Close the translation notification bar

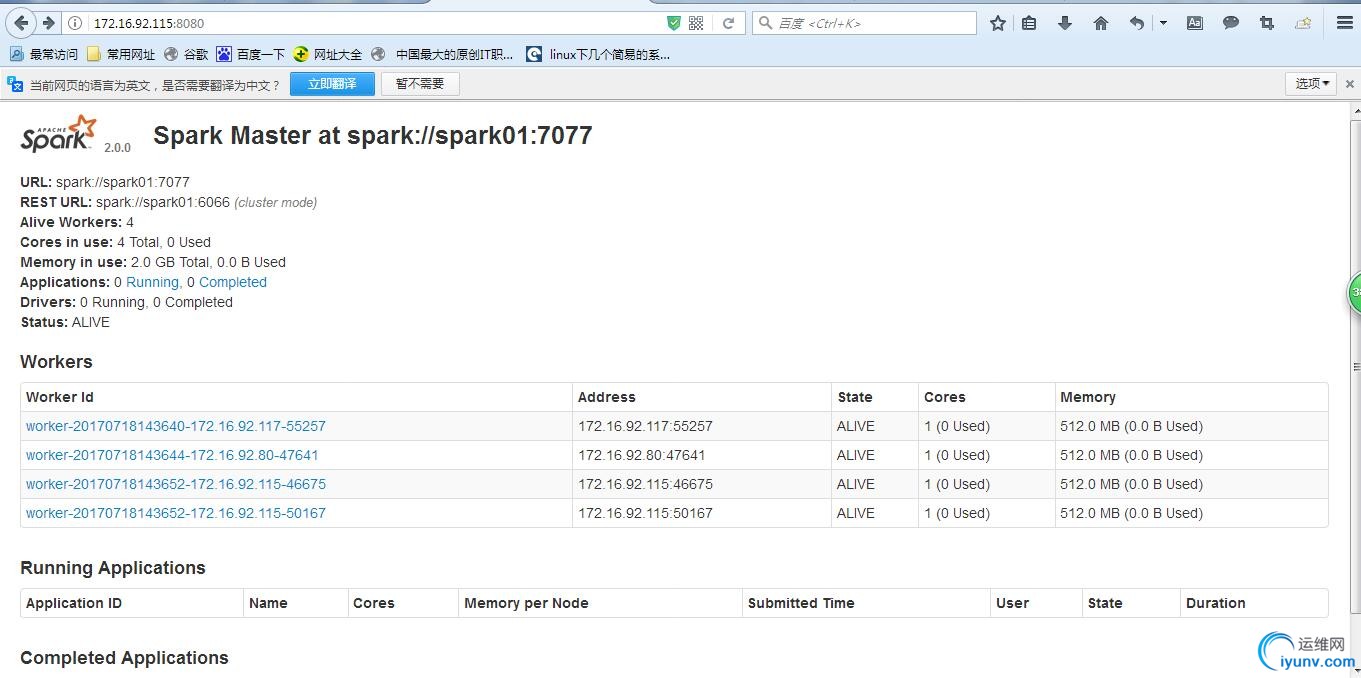point(1349,84)
